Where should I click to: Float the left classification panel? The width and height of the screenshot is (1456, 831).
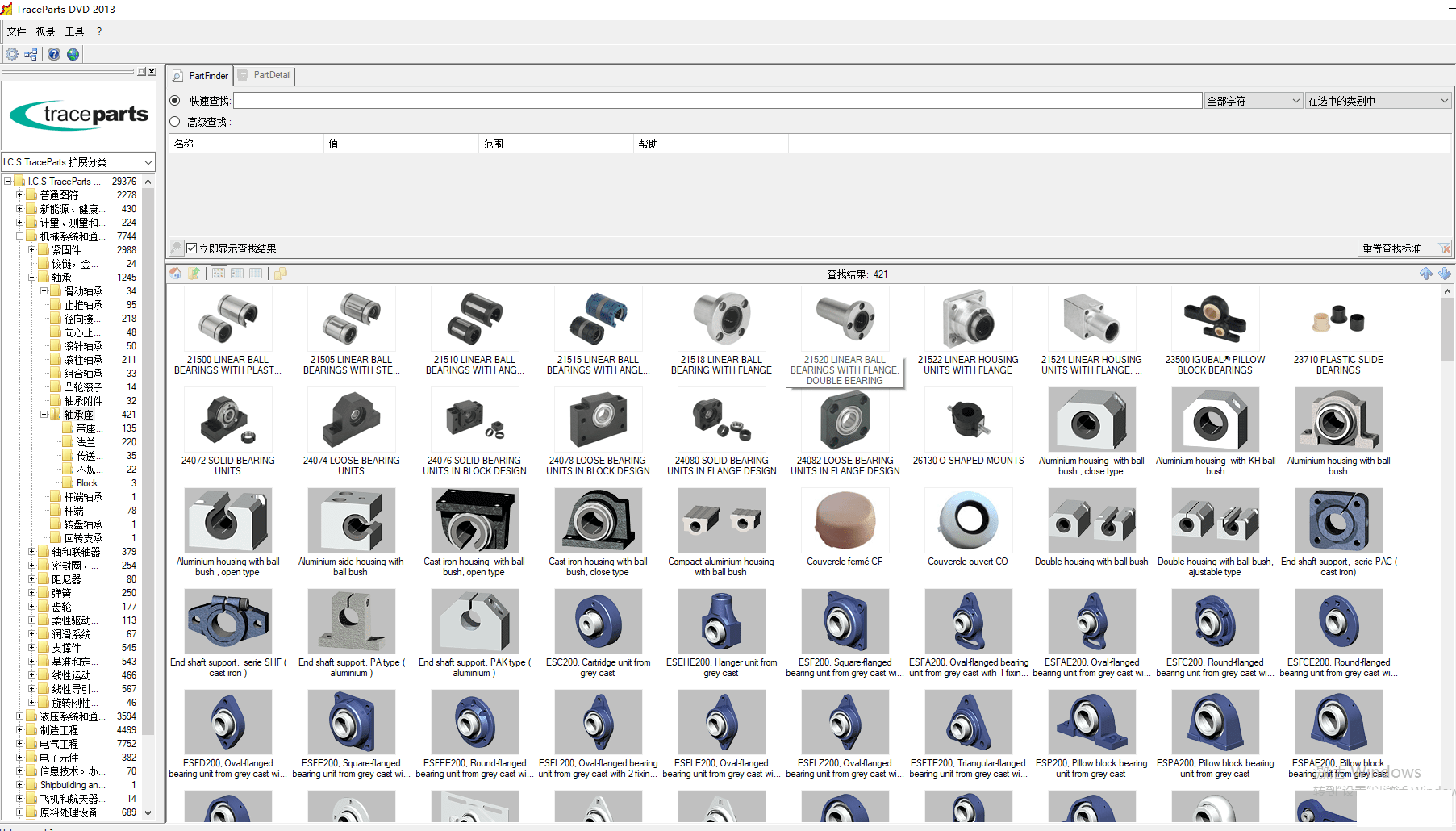coord(142,72)
